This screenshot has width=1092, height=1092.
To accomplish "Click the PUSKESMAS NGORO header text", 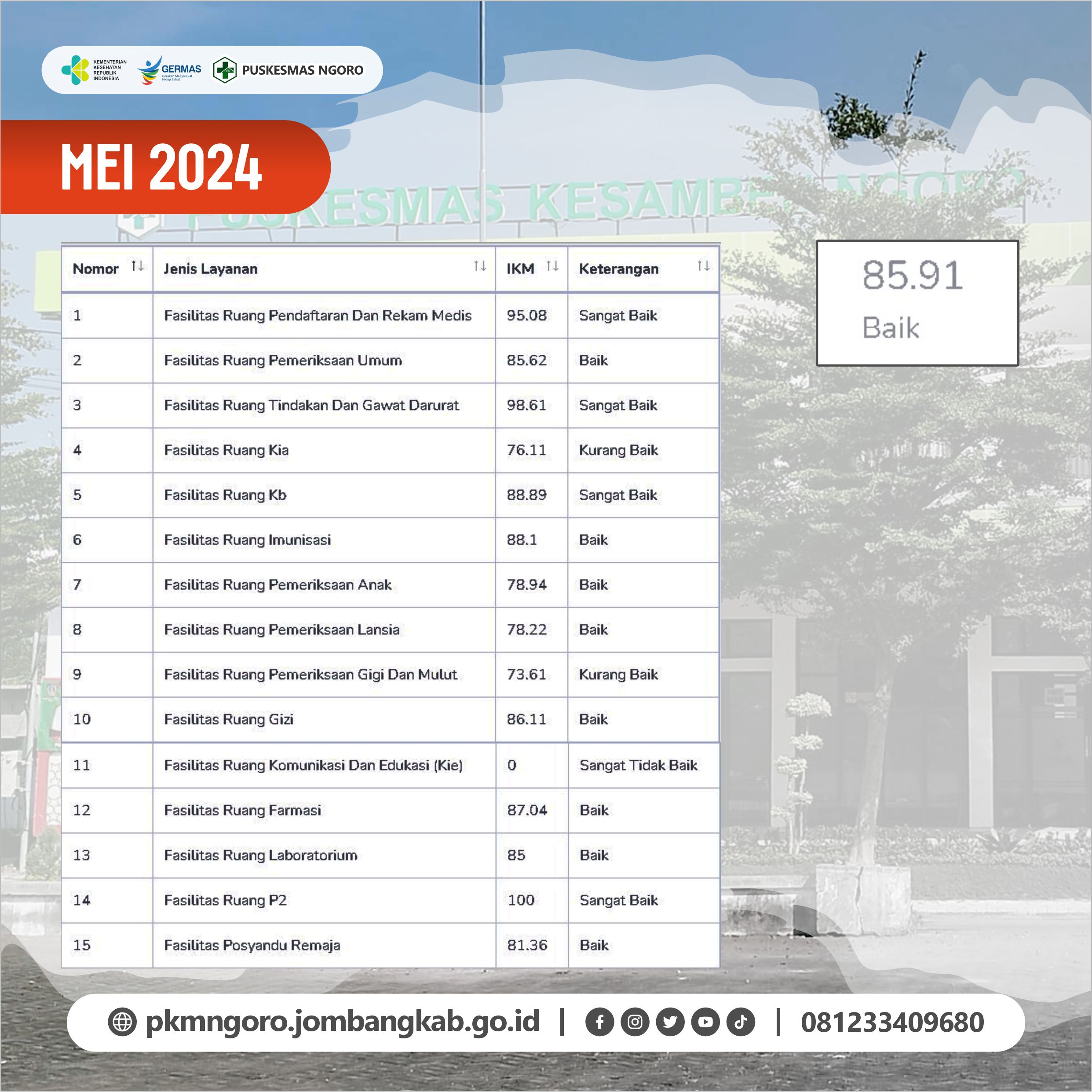I will [303, 70].
